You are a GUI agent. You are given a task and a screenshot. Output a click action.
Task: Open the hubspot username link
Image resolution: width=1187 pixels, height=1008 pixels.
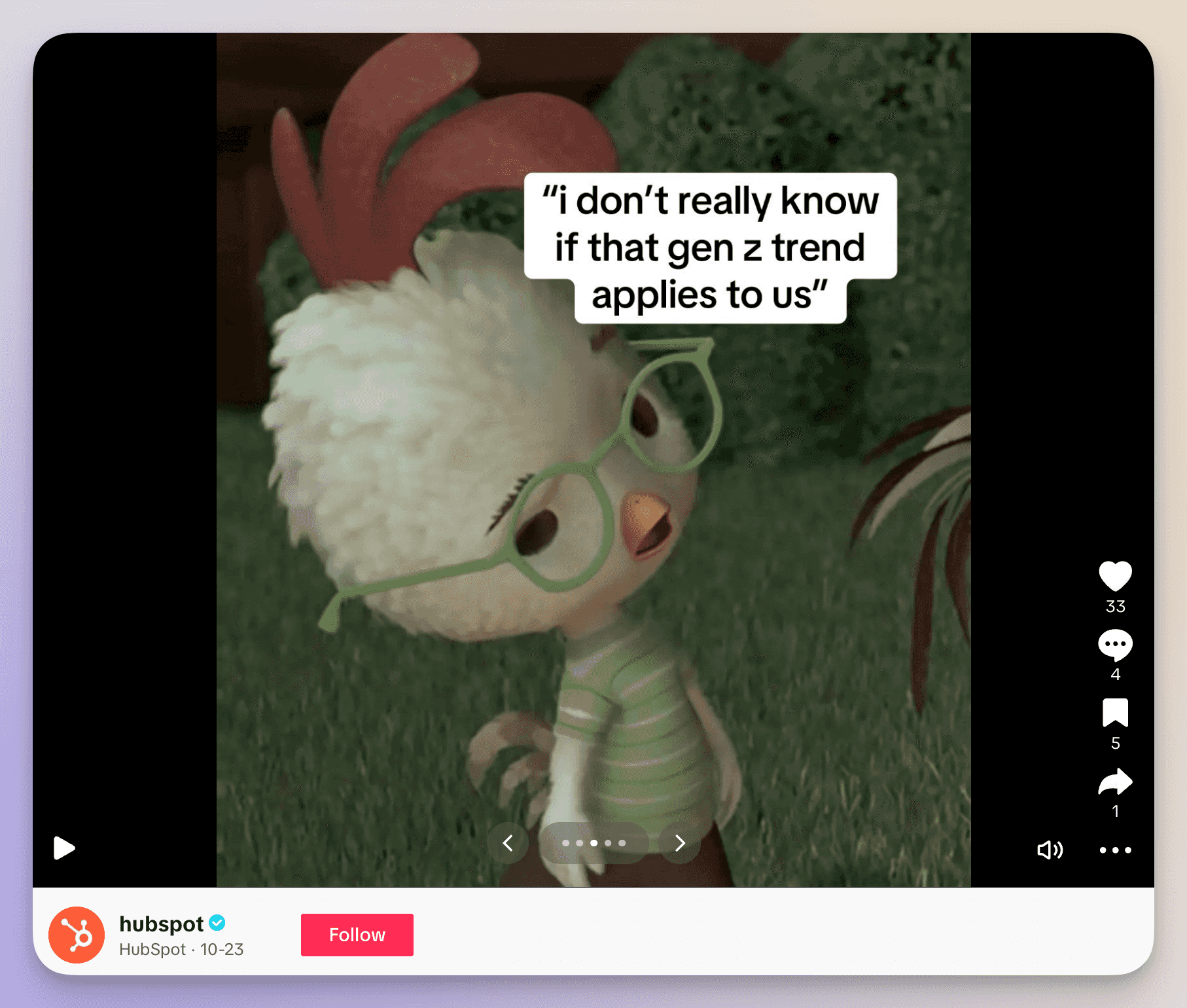click(162, 924)
